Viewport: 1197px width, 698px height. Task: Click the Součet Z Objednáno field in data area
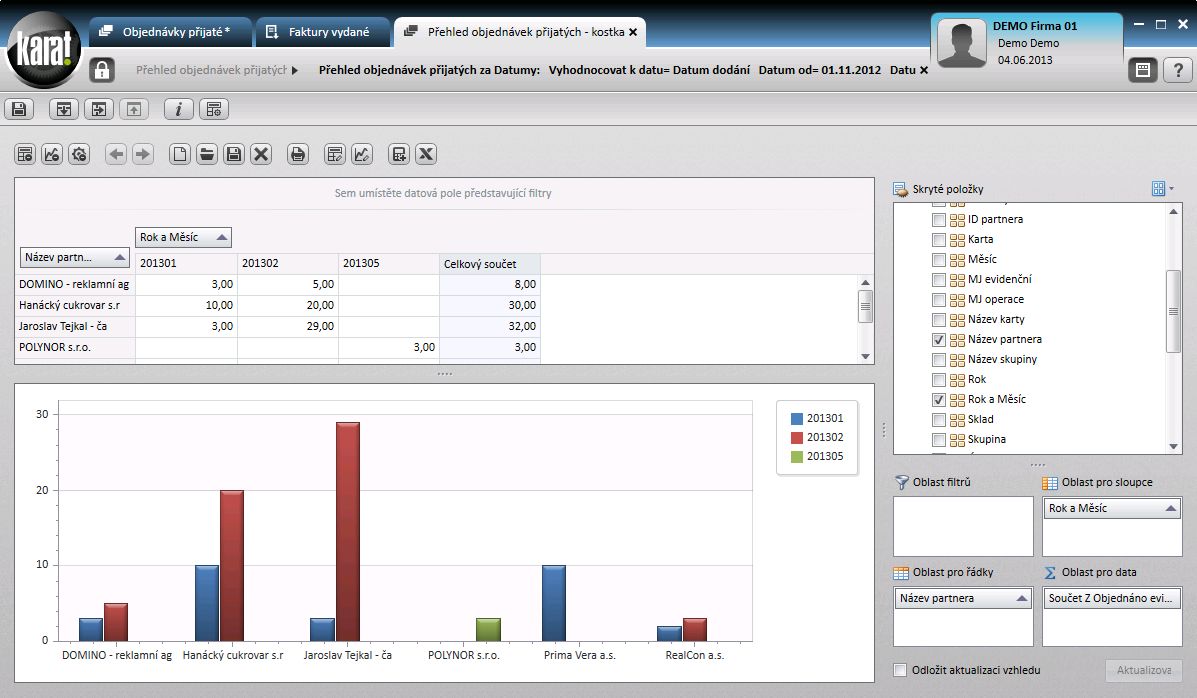point(1112,598)
